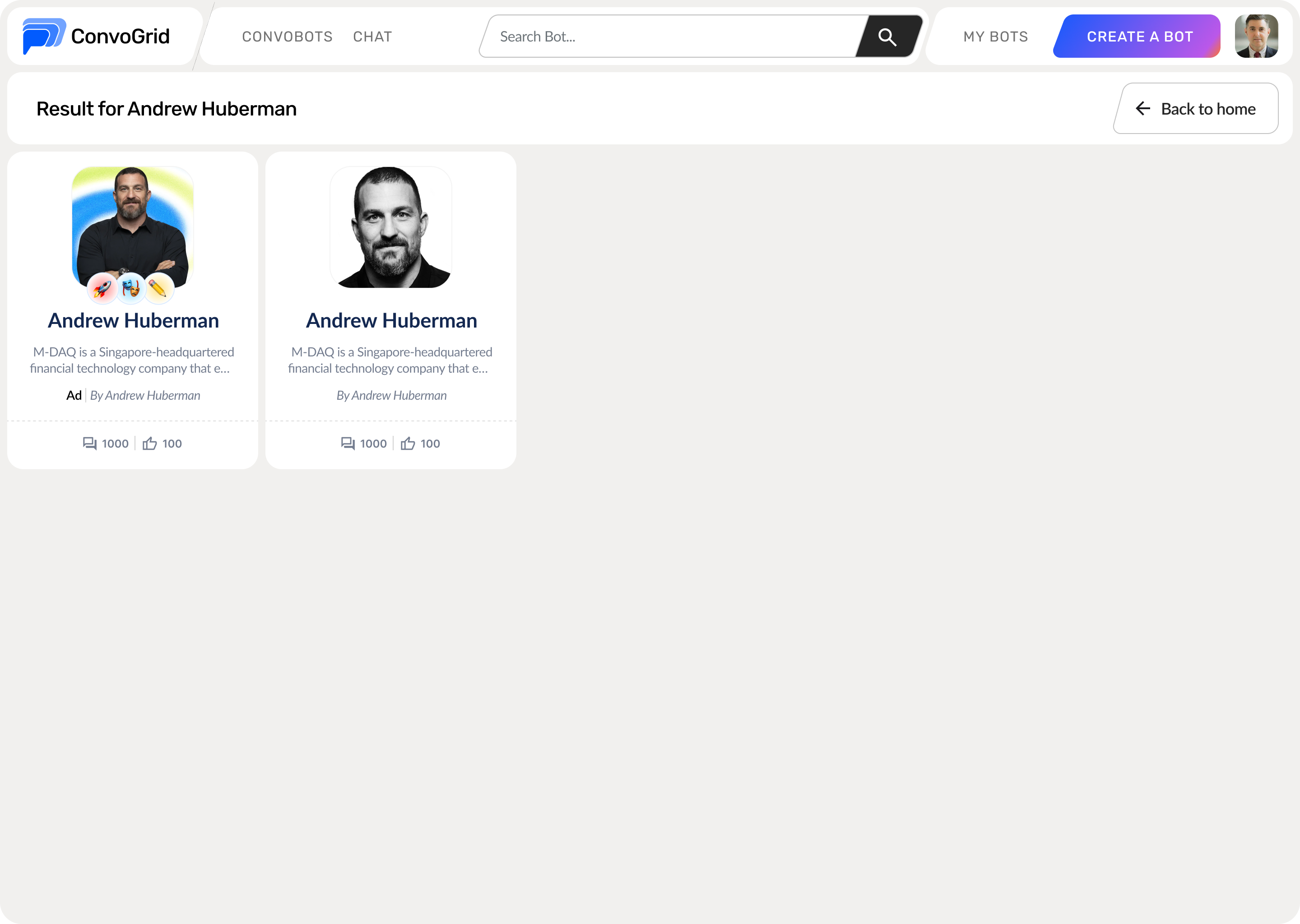
Task: Click the pencil badge on first card
Action: 159,288
